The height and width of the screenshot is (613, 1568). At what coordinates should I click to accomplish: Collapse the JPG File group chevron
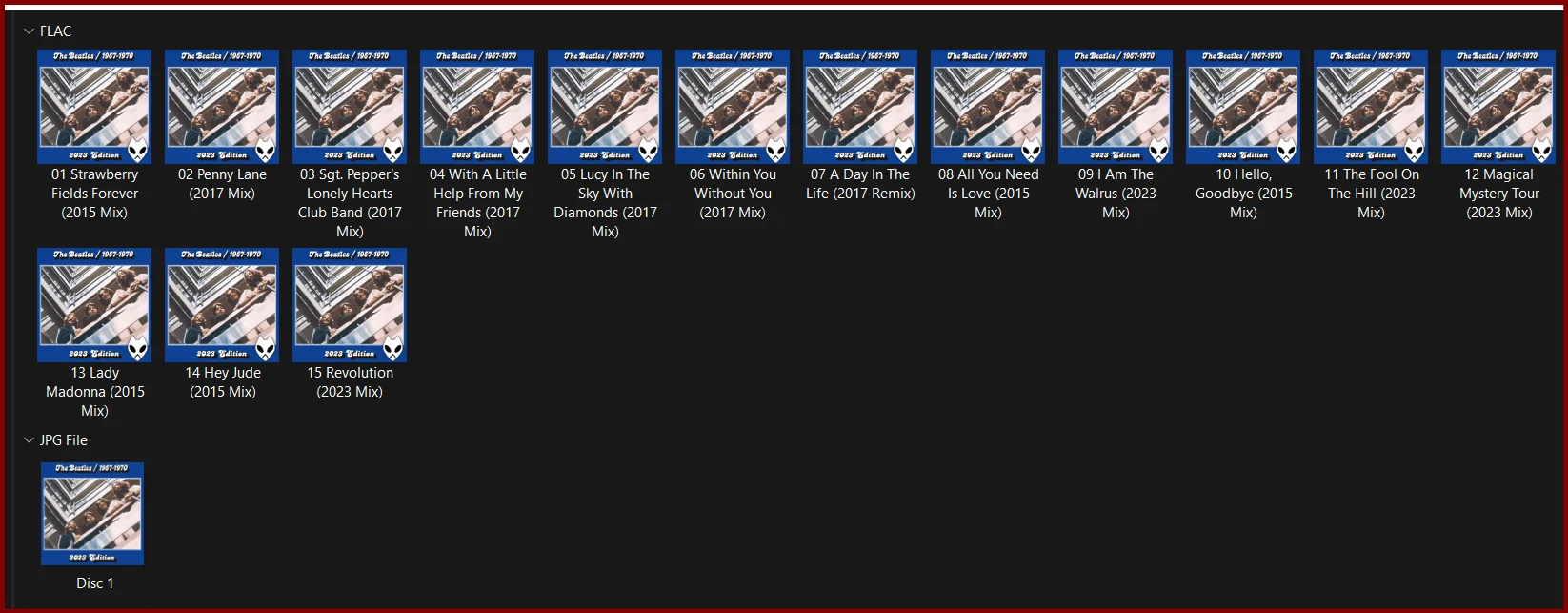(x=29, y=440)
